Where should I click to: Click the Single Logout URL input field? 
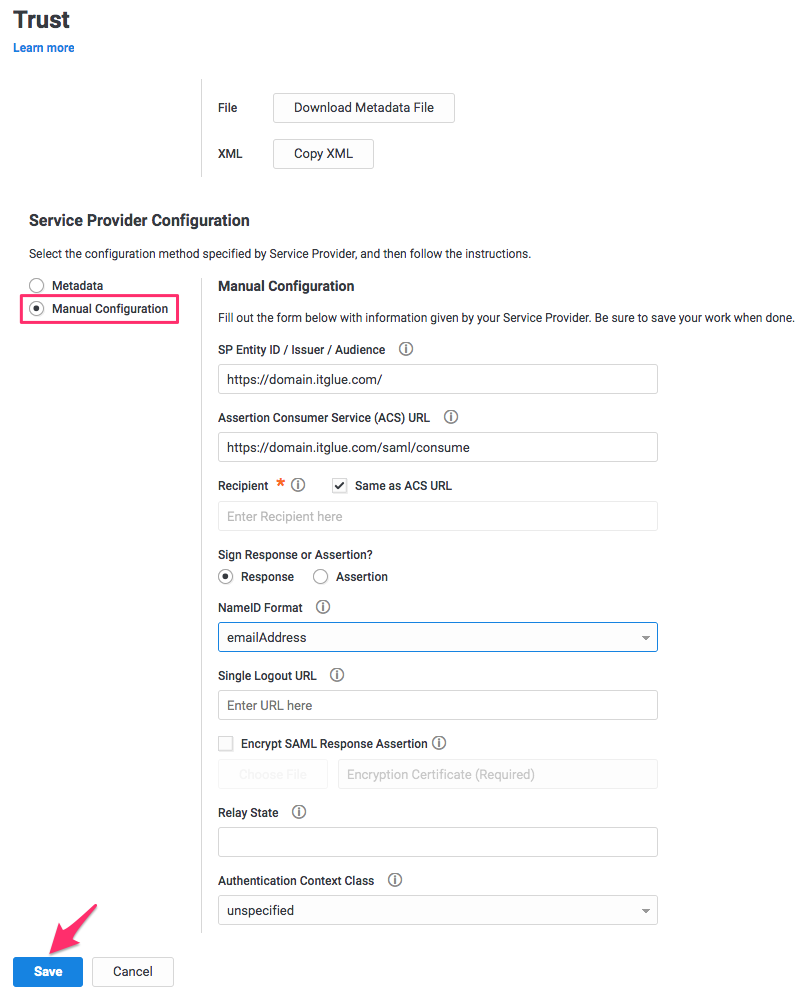[437, 705]
